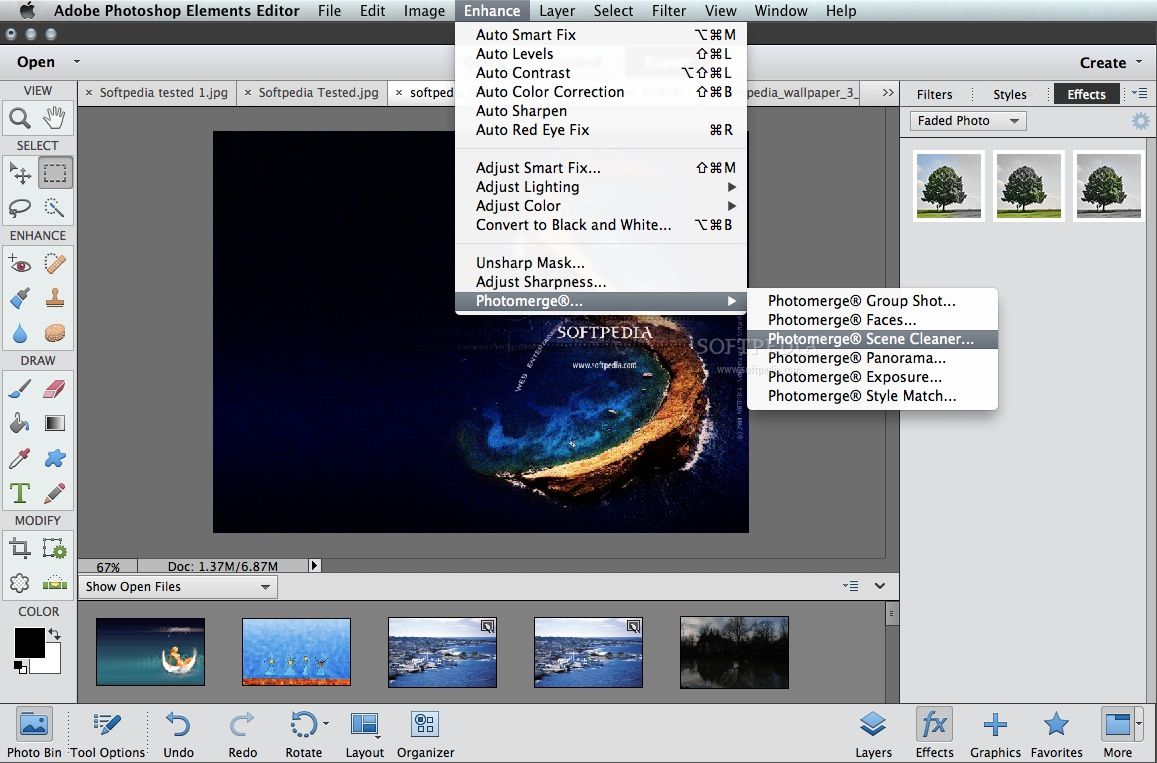Select the Zoom tool
1157x763 pixels.
tap(20, 117)
